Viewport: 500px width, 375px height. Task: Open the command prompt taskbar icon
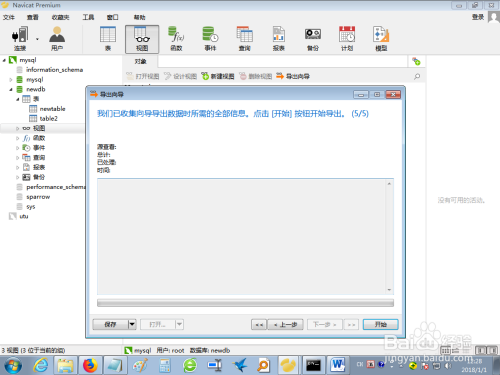click(x=313, y=365)
